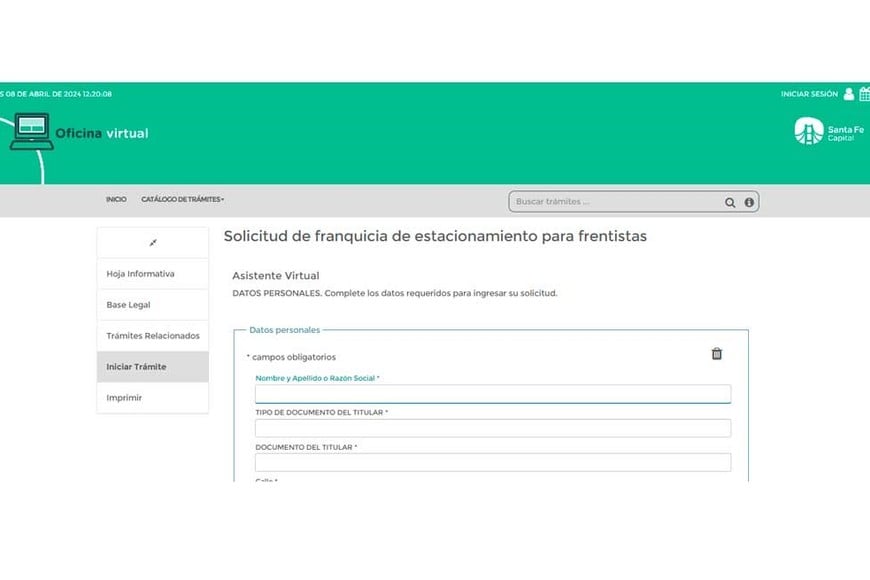Open the Hoja Informativa sidebar item
The width and height of the screenshot is (870, 580).
(141, 274)
